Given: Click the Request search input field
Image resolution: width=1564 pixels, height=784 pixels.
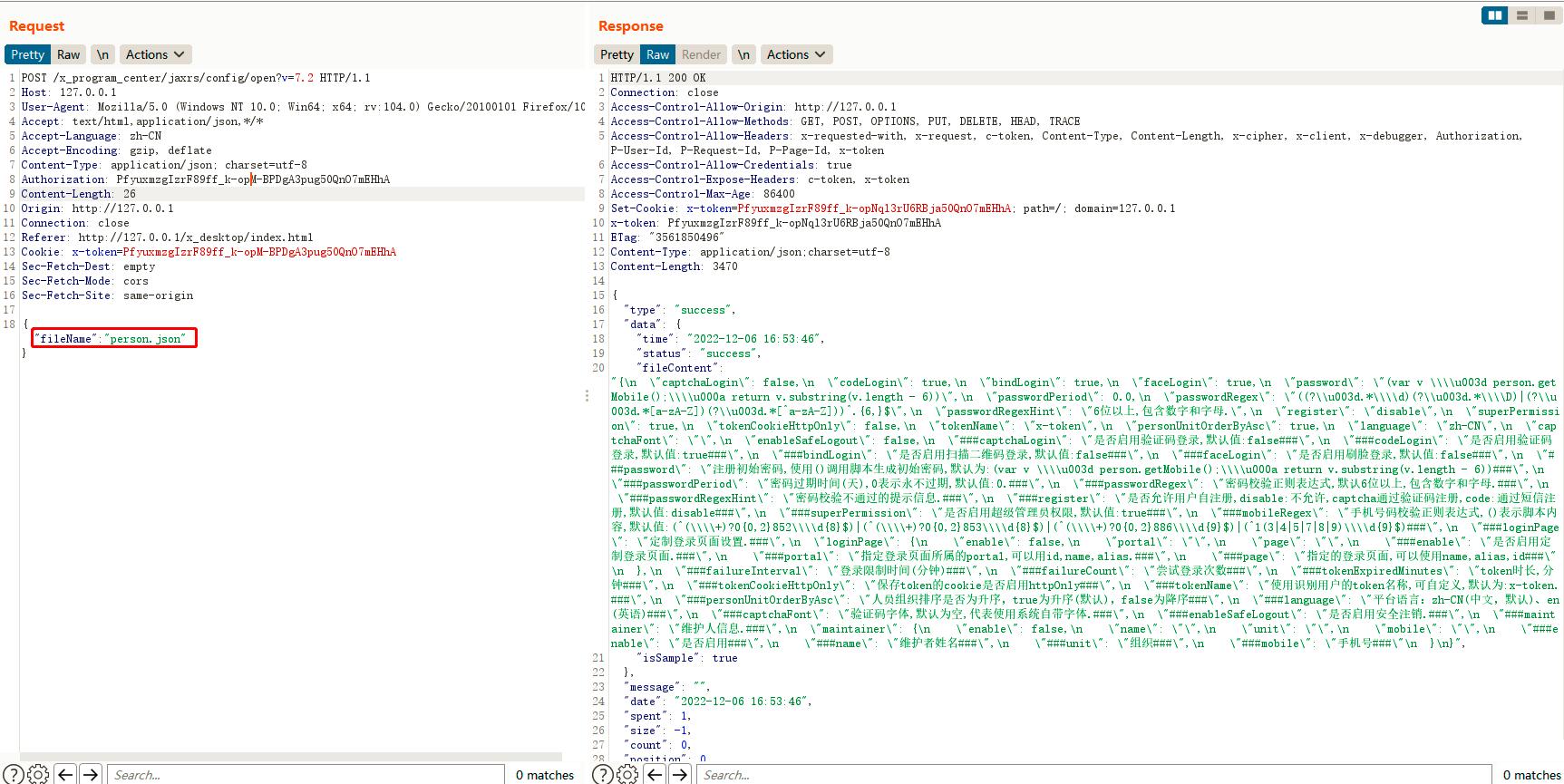Looking at the screenshot, I should [x=306, y=774].
